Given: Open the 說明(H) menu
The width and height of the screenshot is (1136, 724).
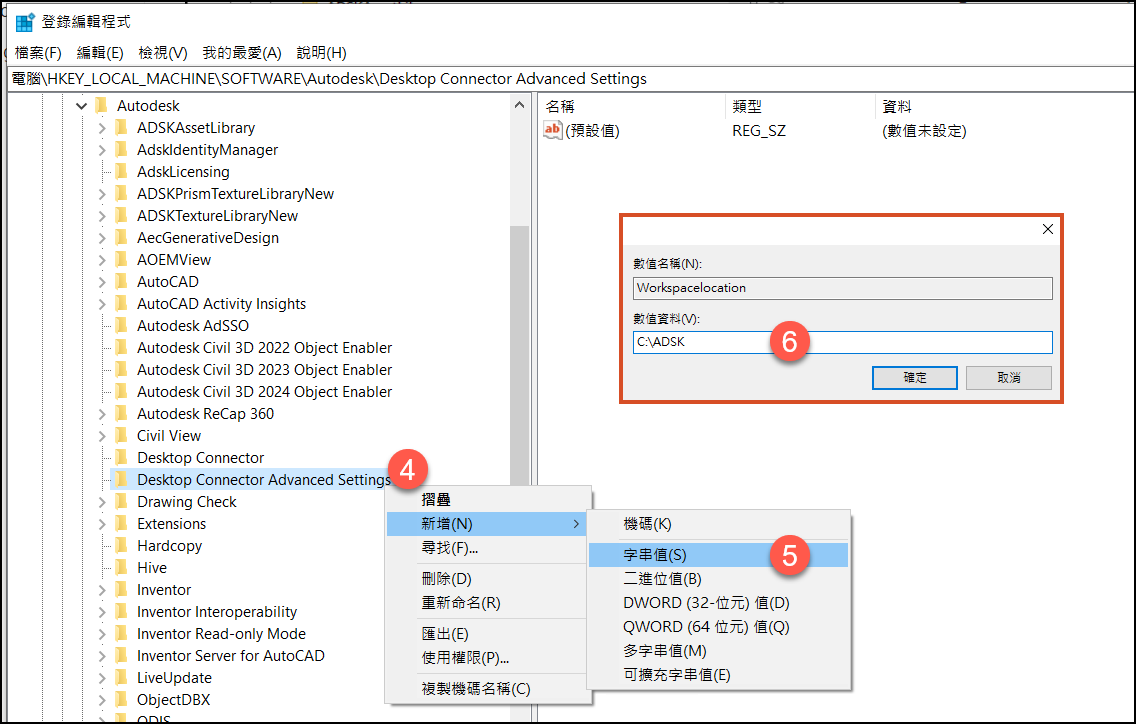Looking at the screenshot, I should (x=322, y=53).
